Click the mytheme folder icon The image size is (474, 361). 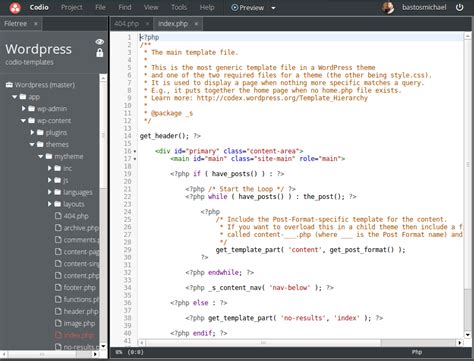pos(49,156)
